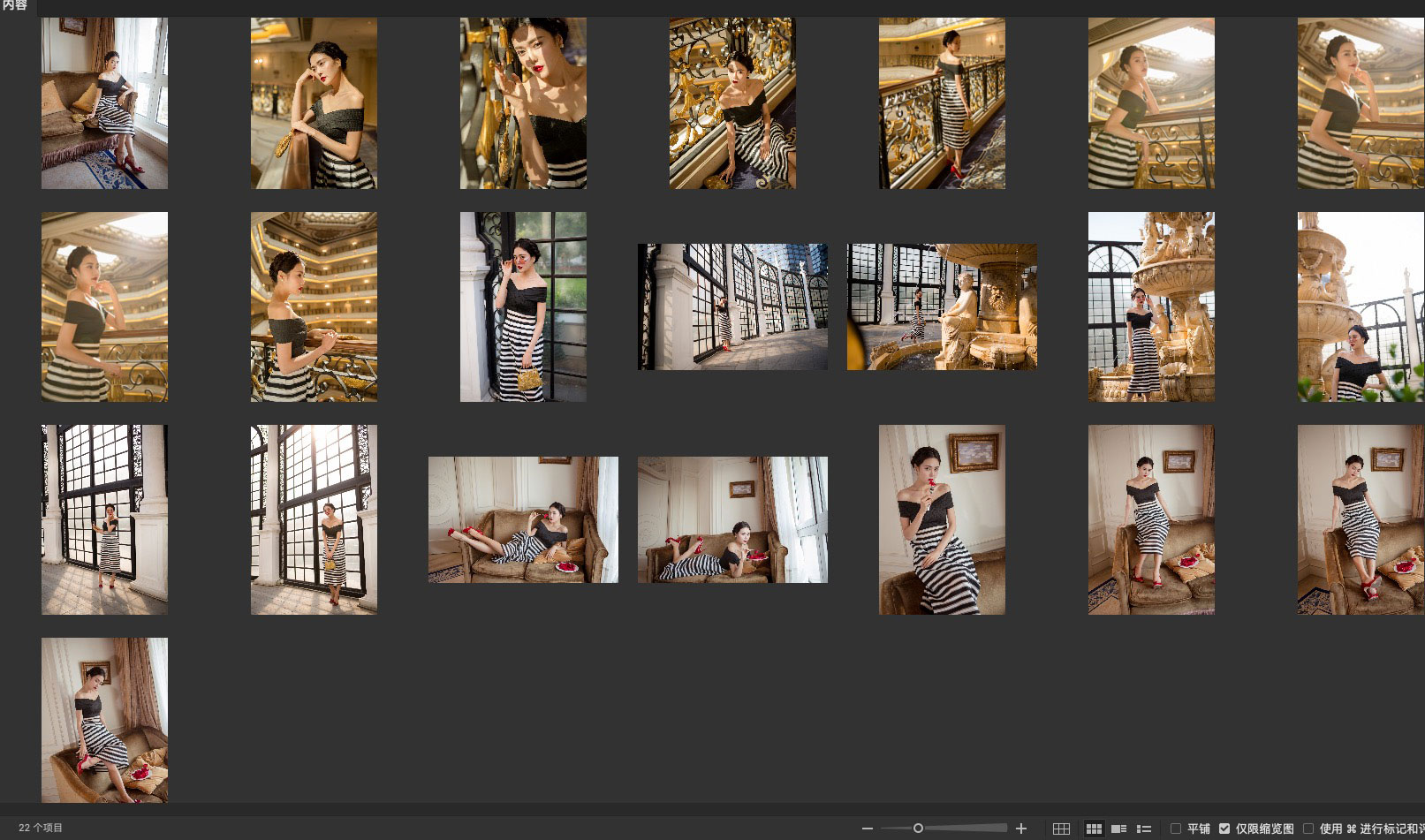Select close-up portrait thumbnail with red lips
This screenshot has width=1425, height=840.
[523, 103]
